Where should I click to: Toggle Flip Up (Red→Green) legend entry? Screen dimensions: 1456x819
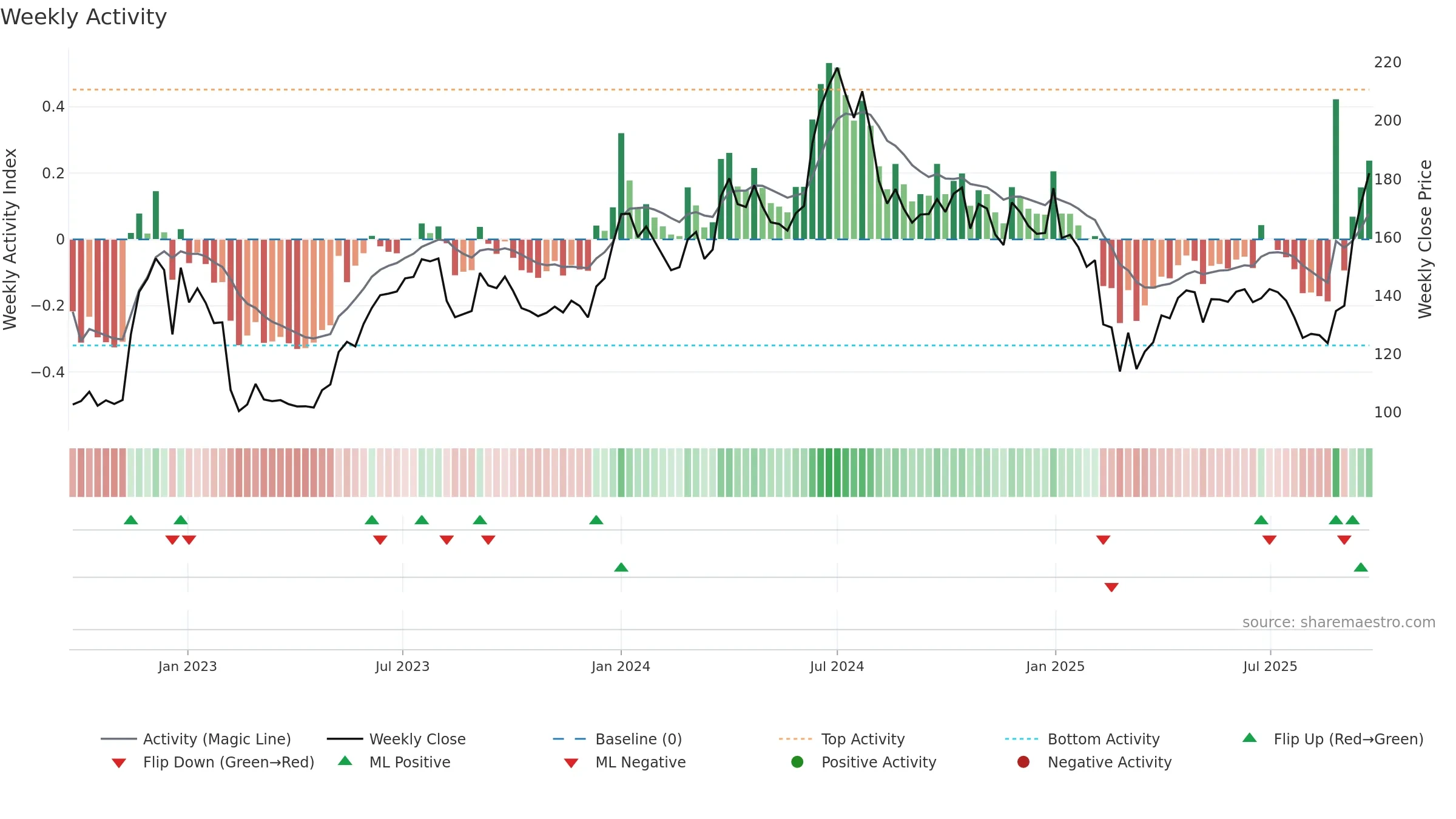[x=1333, y=739]
